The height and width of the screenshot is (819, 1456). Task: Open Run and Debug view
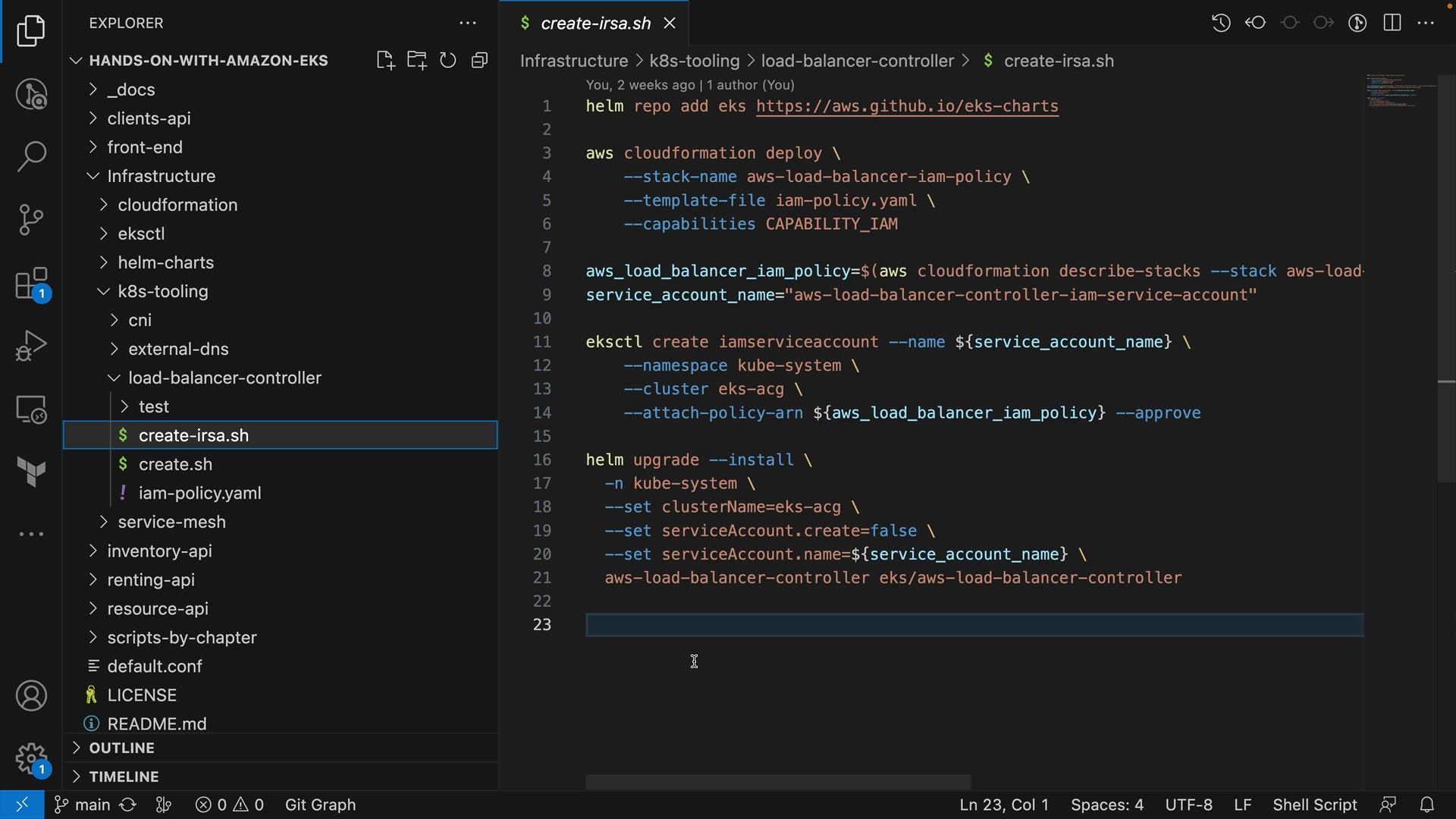(31, 347)
